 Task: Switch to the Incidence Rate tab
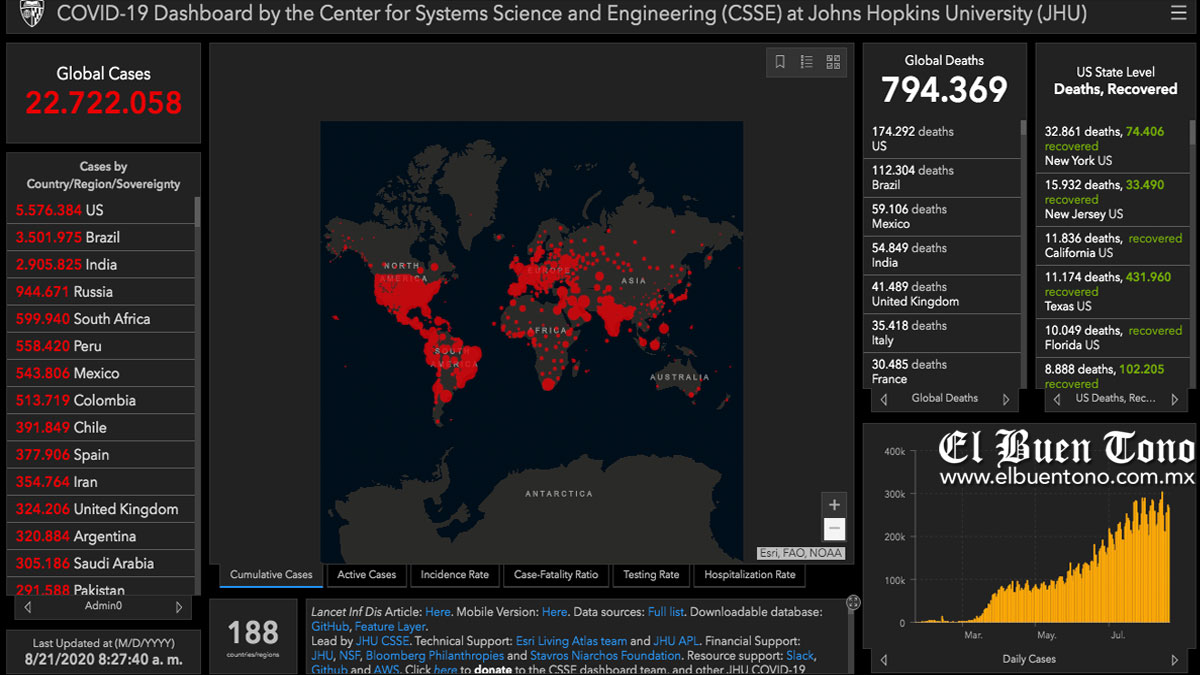pyautogui.click(x=455, y=575)
